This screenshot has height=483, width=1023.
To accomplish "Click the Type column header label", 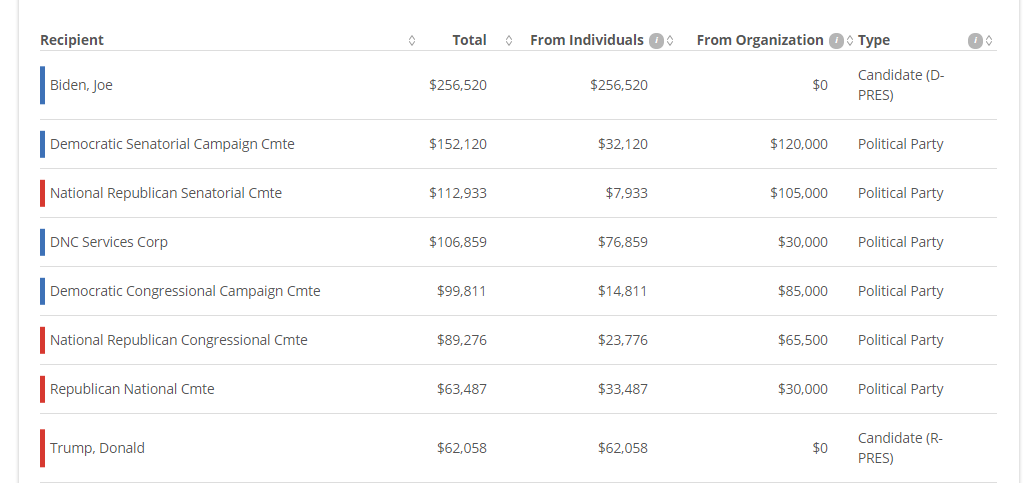I will click(x=874, y=40).
